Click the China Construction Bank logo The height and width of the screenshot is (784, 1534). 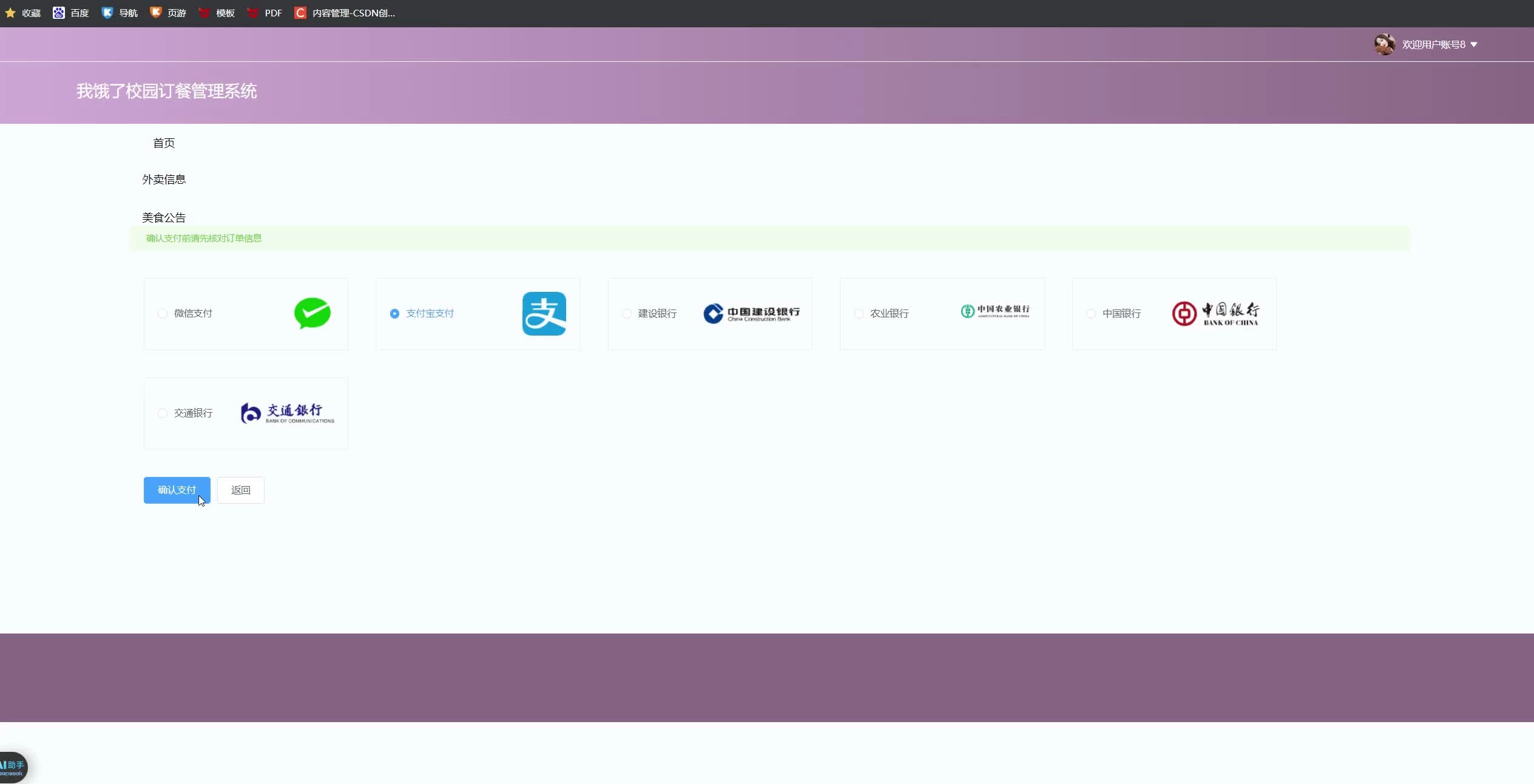tap(751, 313)
